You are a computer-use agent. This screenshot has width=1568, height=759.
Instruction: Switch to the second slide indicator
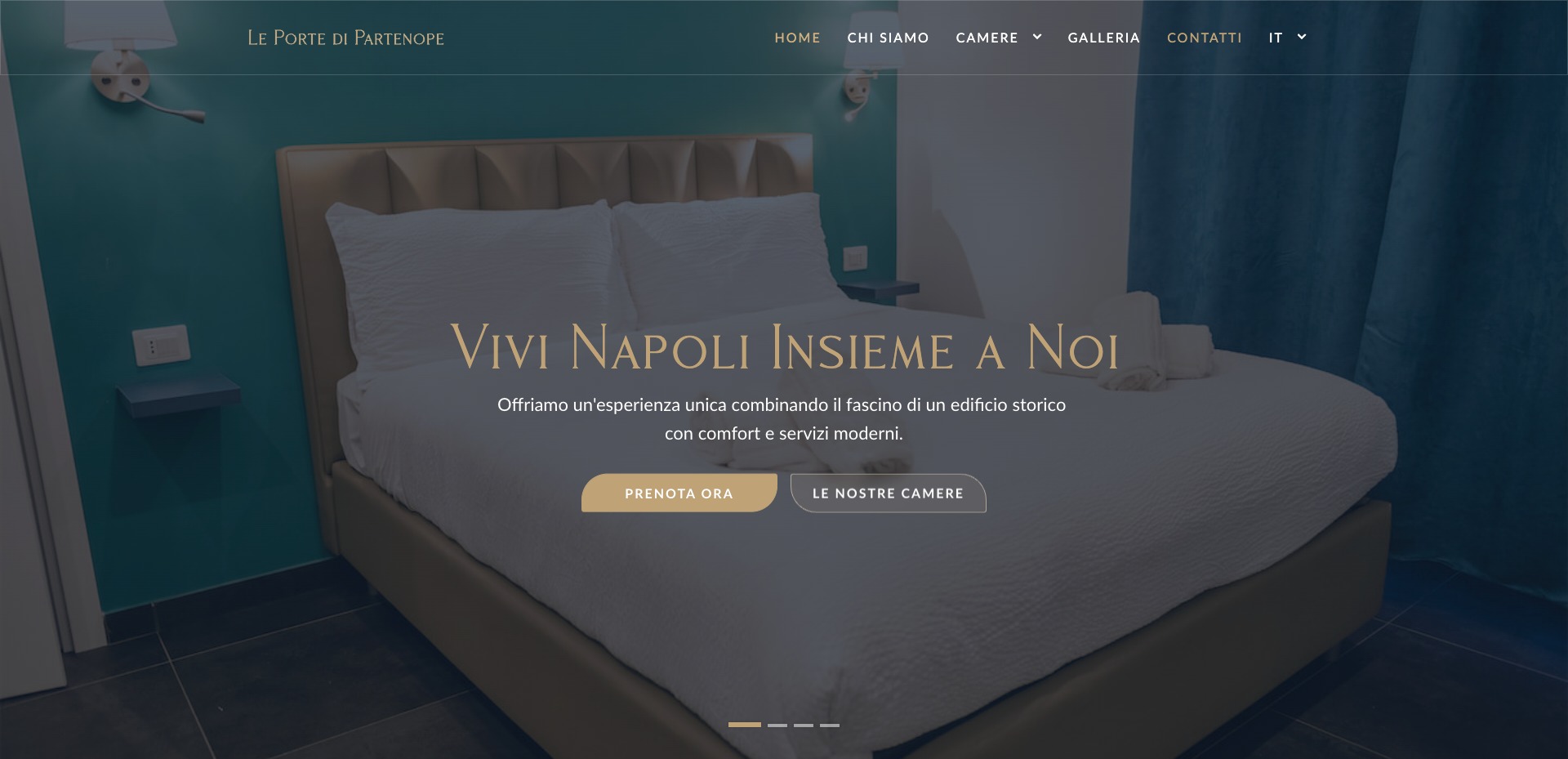(777, 725)
